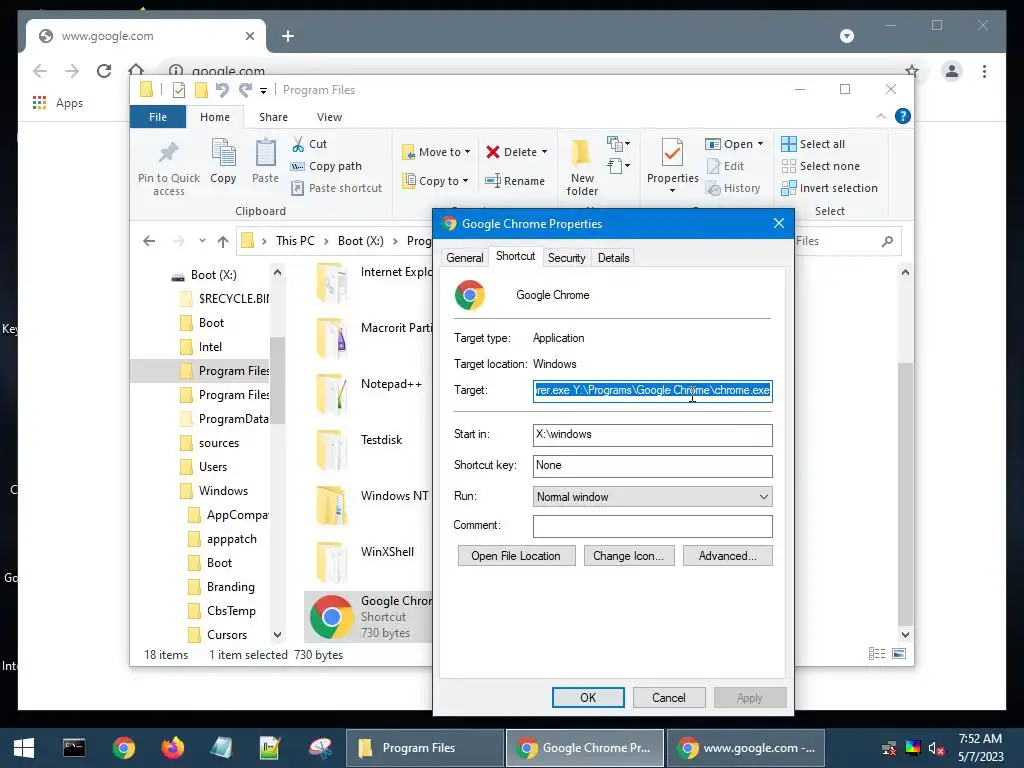Confirm properties with OK button
This screenshot has width=1024, height=768.
click(x=588, y=697)
